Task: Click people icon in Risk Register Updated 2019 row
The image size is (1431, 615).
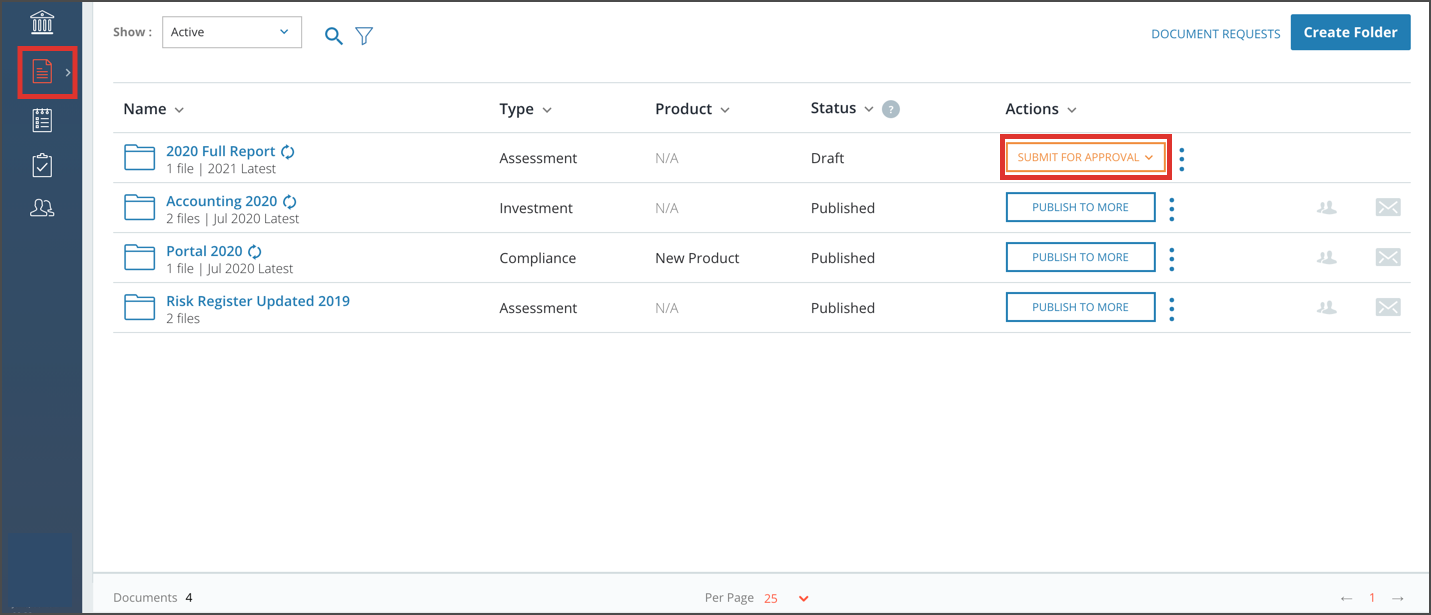Action: [1327, 307]
